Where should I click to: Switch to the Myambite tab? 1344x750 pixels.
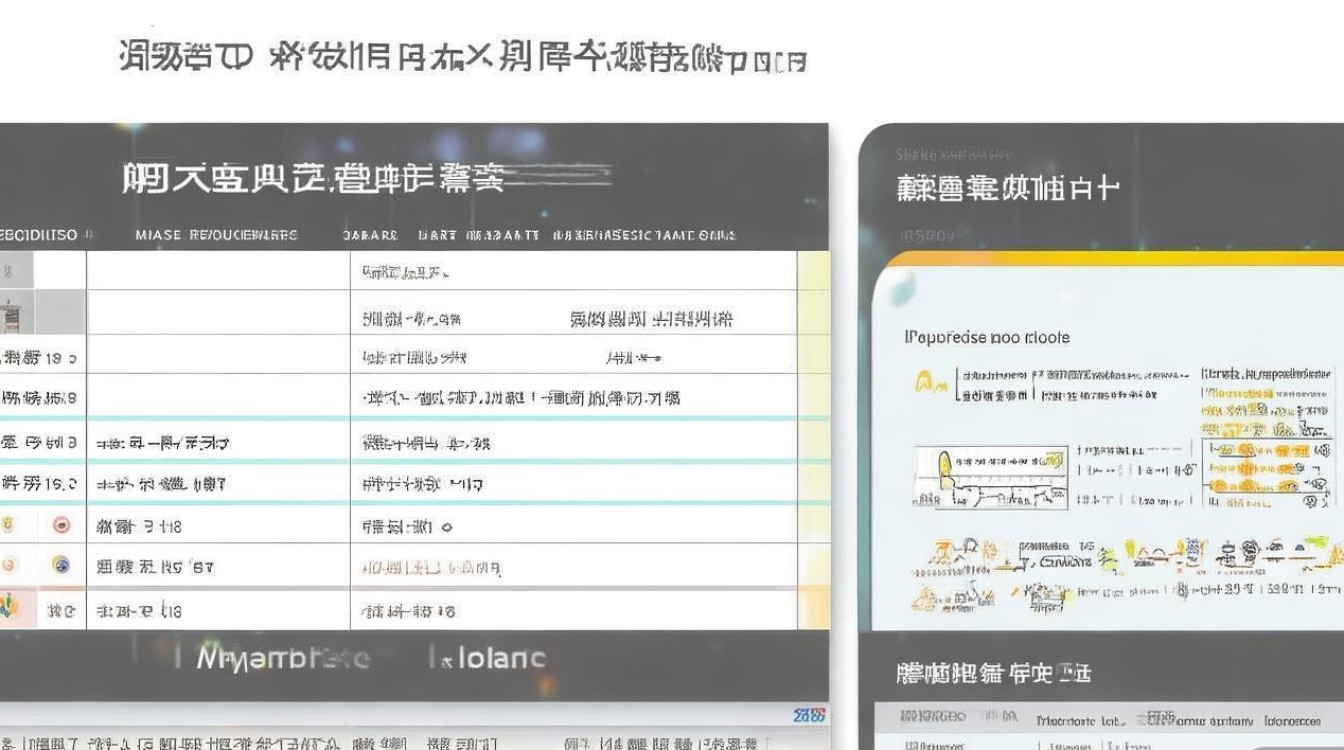tap(280, 658)
